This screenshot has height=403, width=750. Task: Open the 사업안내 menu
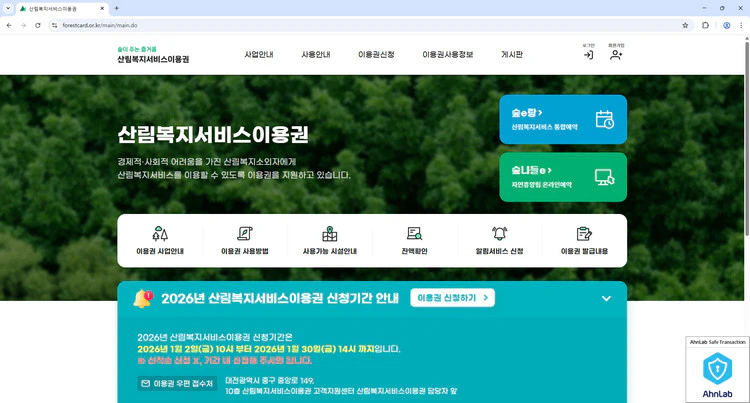click(259, 54)
